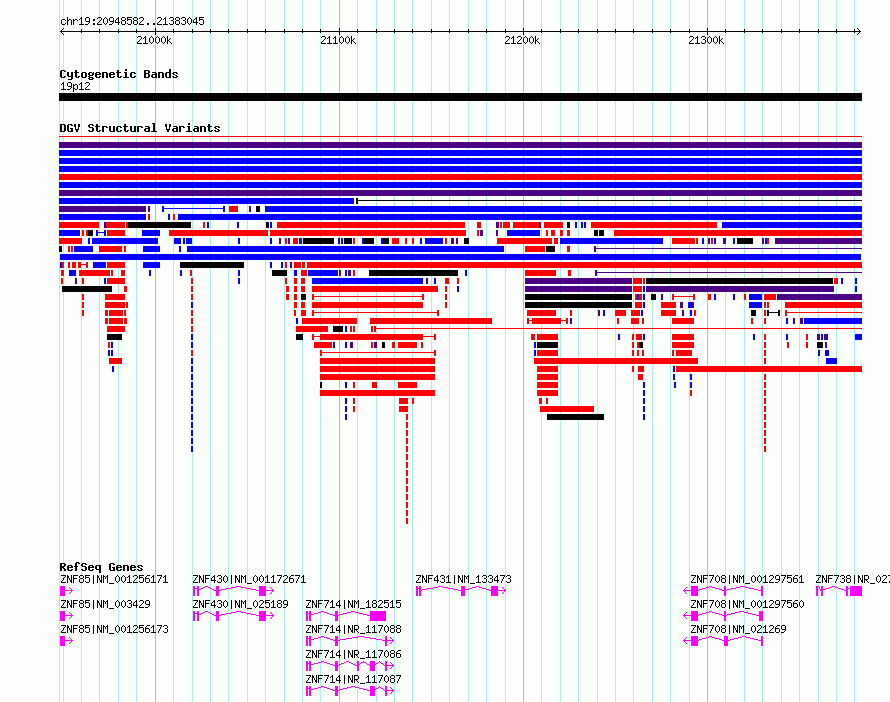
Task: Select ZNF708 NM_001297560 gene model glyph
Action: pos(723,616)
